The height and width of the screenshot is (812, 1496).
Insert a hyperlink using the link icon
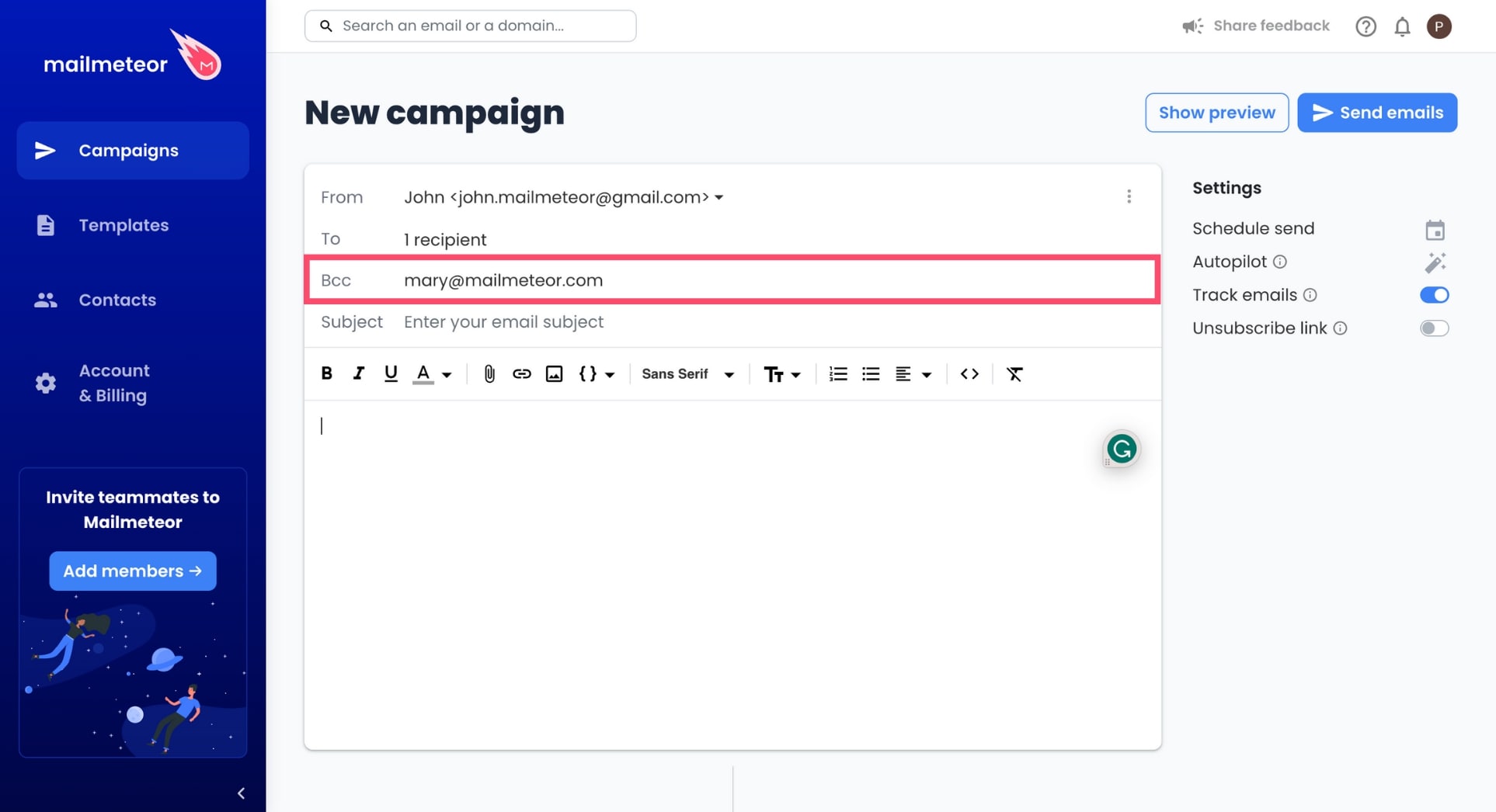(x=522, y=374)
